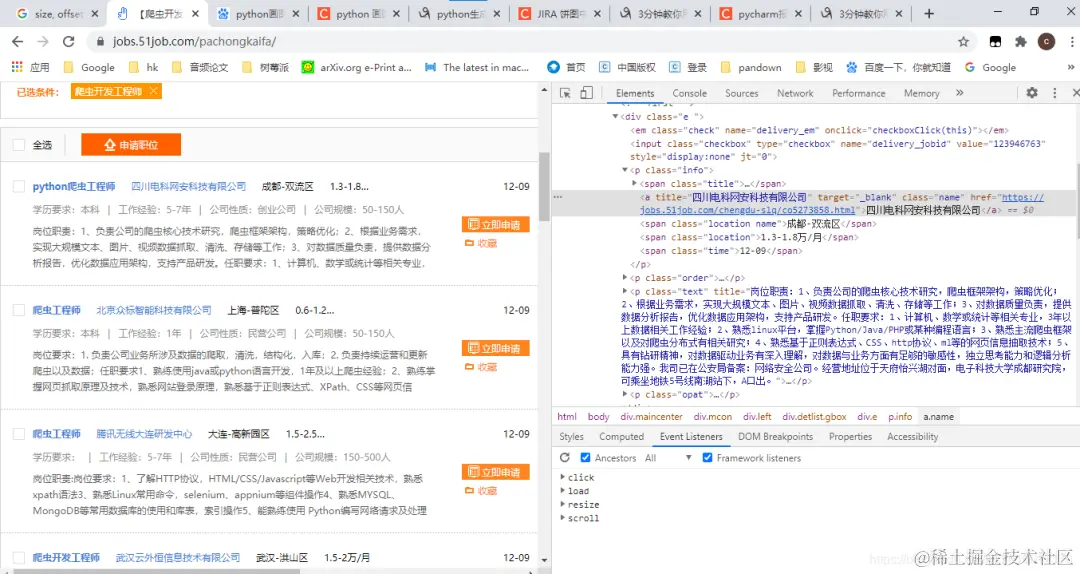
Task: Open Chrome three-dot menu
Action: (x=1072, y=41)
